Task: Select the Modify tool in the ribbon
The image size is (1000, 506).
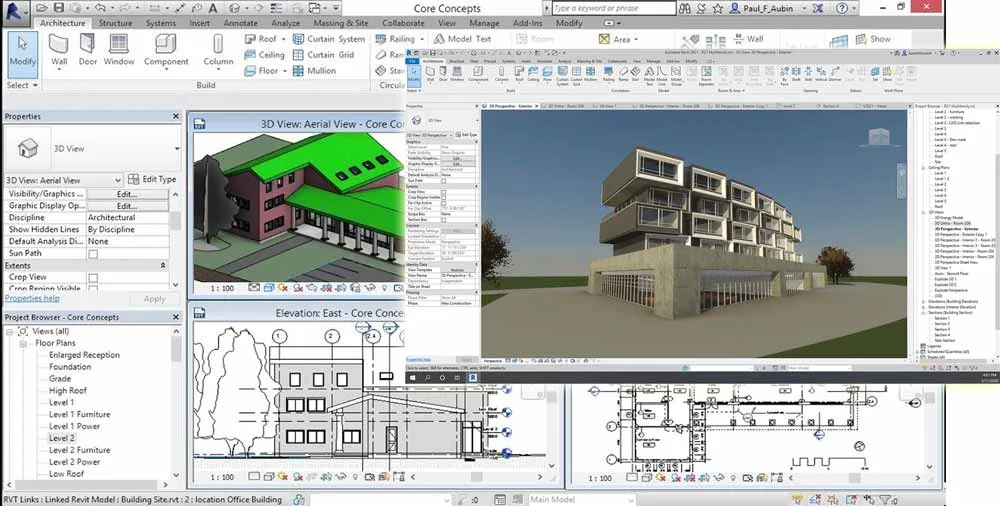Action: click(22, 55)
